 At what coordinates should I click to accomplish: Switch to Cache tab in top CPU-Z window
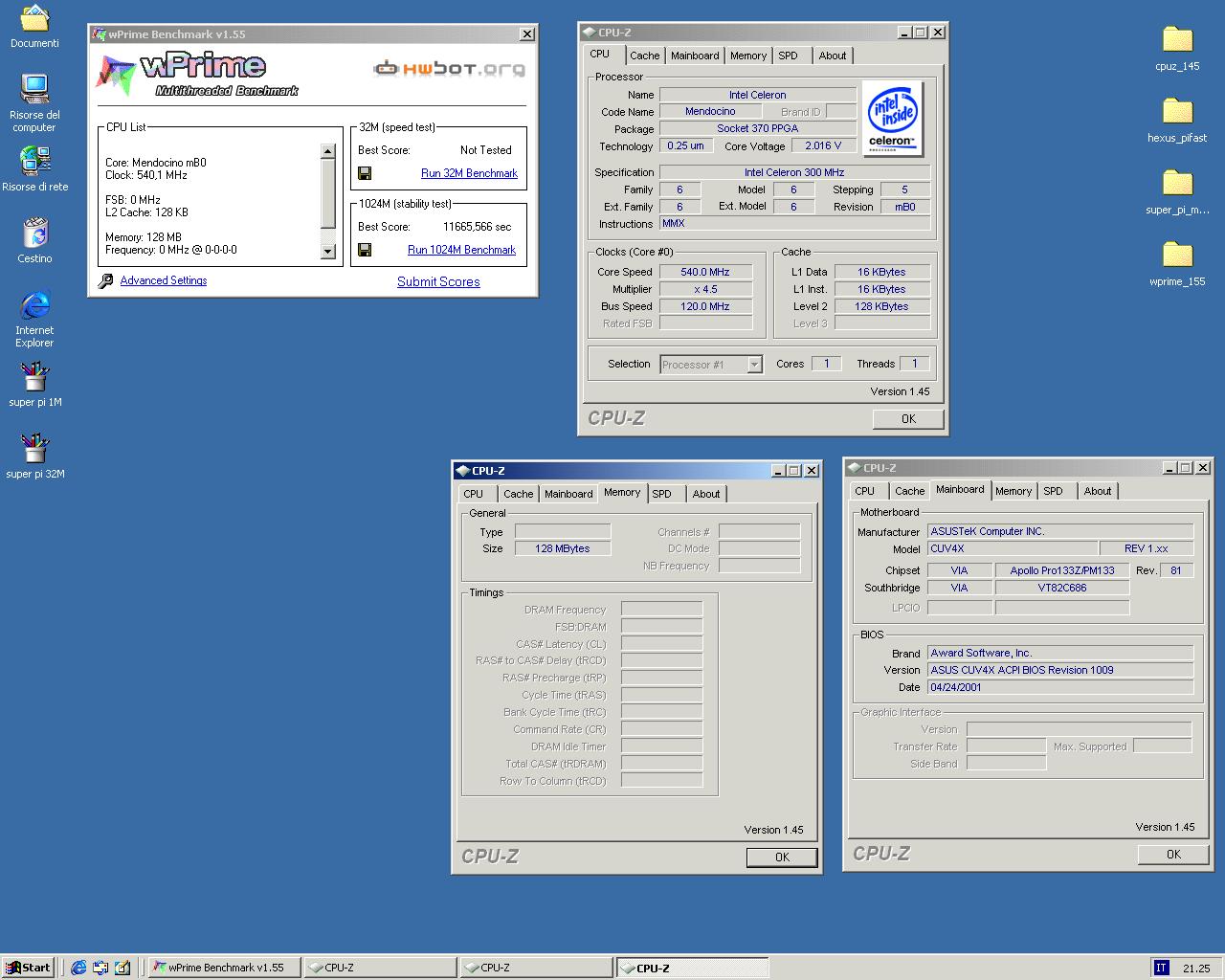[x=644, y=56]
